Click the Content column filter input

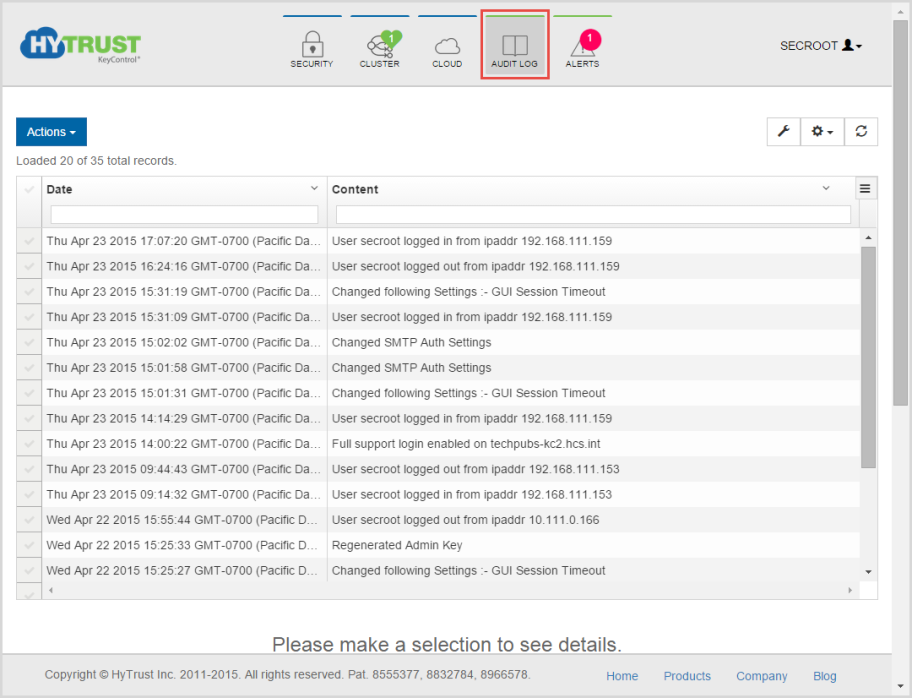click(x=593, y=214)
